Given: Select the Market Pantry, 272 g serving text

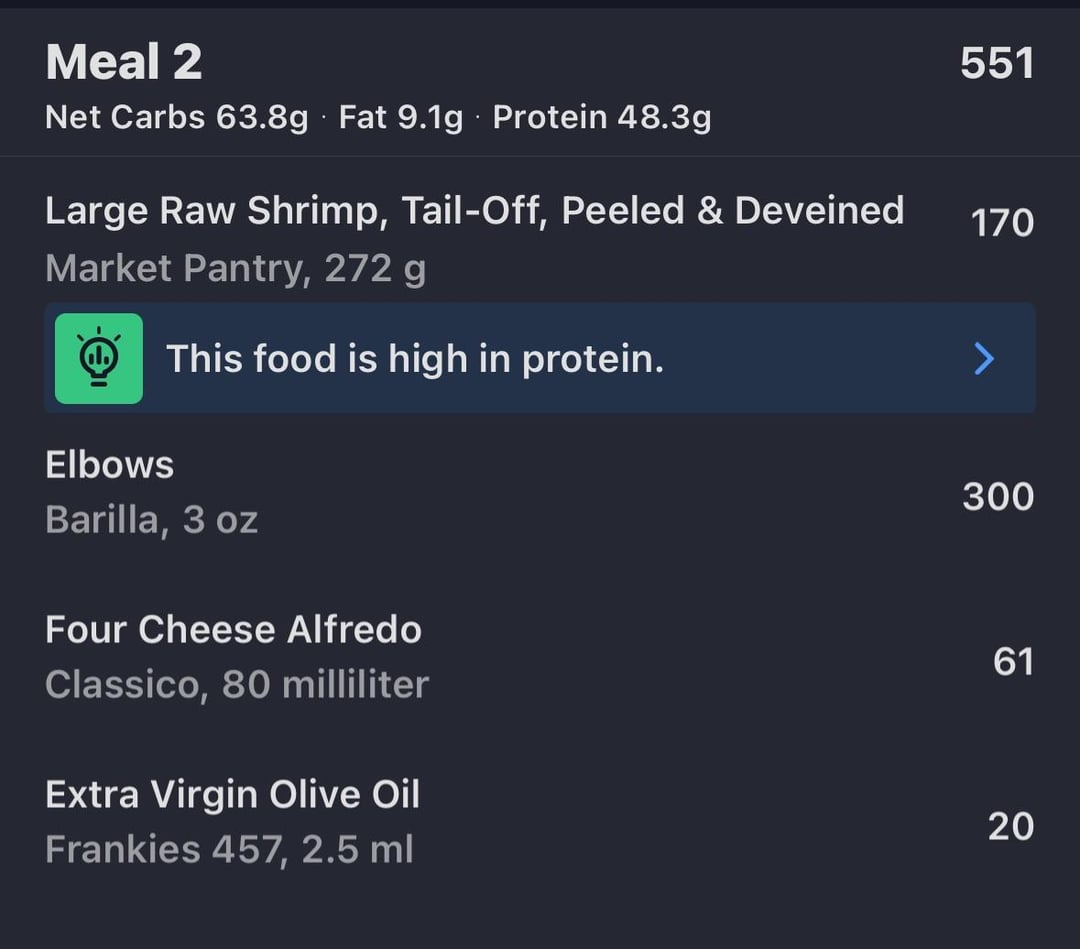Looking at the screenshot, I should pyautogui.click(x=236, y=269).
